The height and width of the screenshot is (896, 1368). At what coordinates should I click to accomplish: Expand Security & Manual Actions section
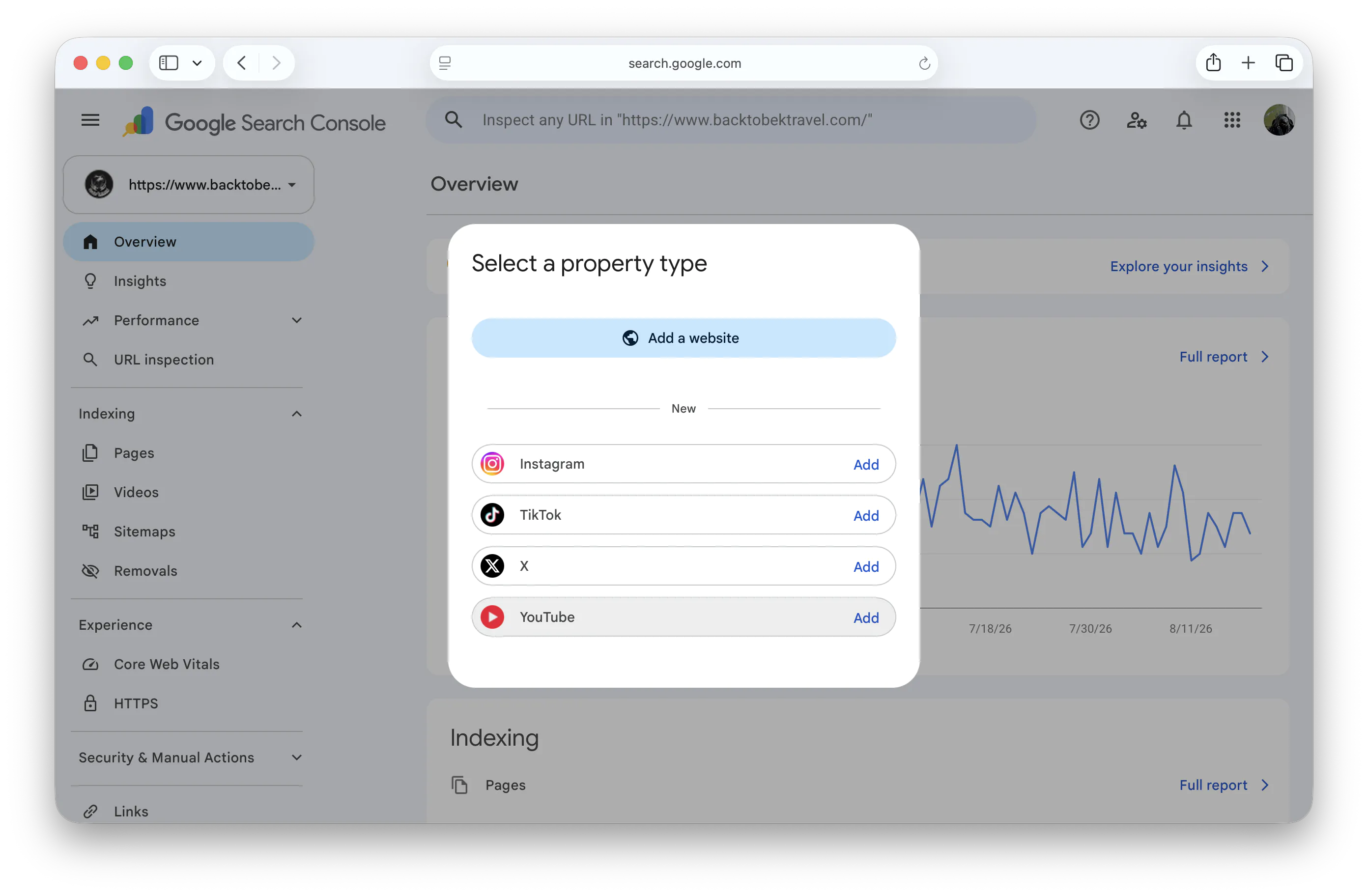[x=297, y=758]
